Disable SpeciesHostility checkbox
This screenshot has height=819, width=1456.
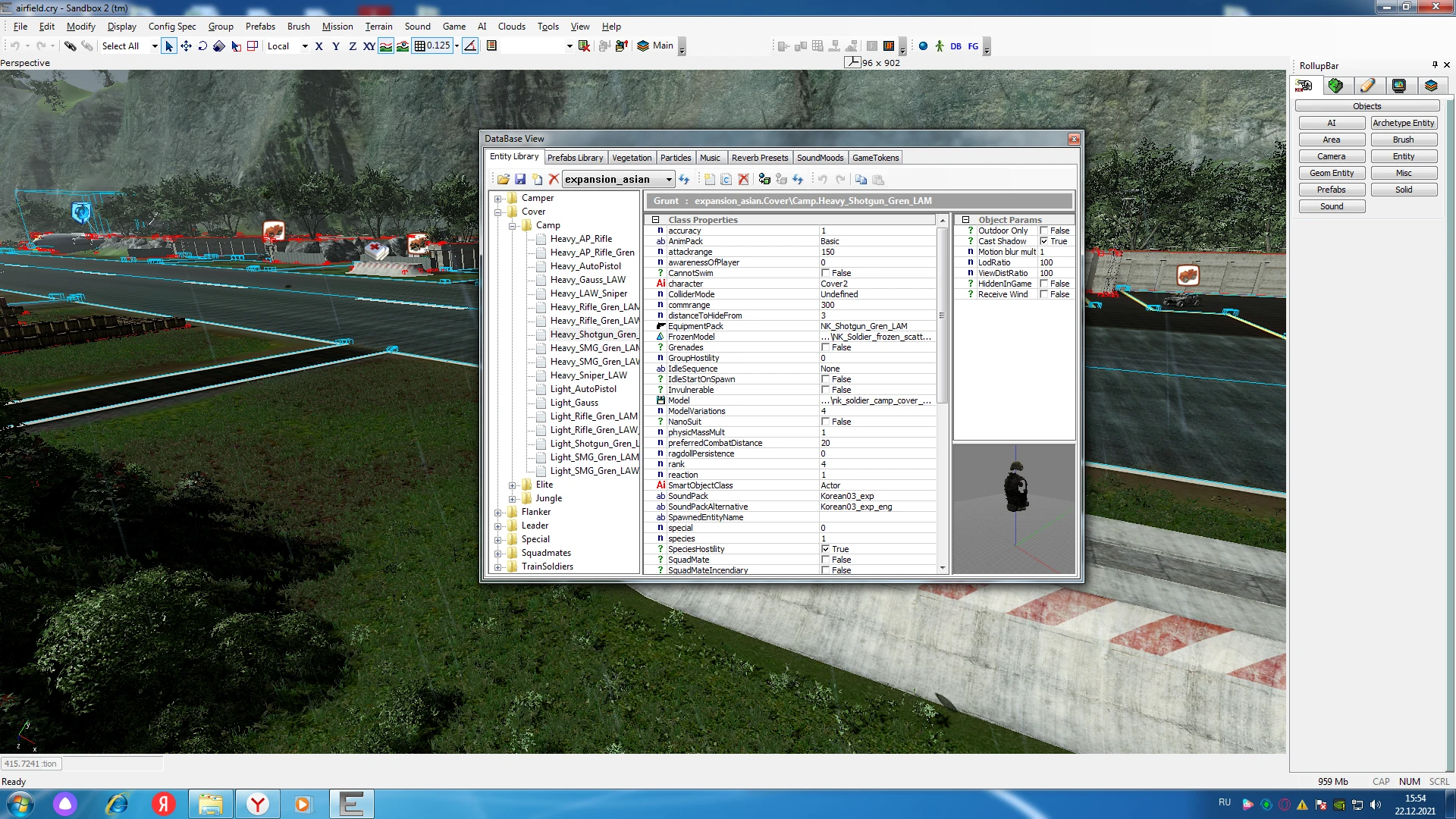click(x=826, y=549)
